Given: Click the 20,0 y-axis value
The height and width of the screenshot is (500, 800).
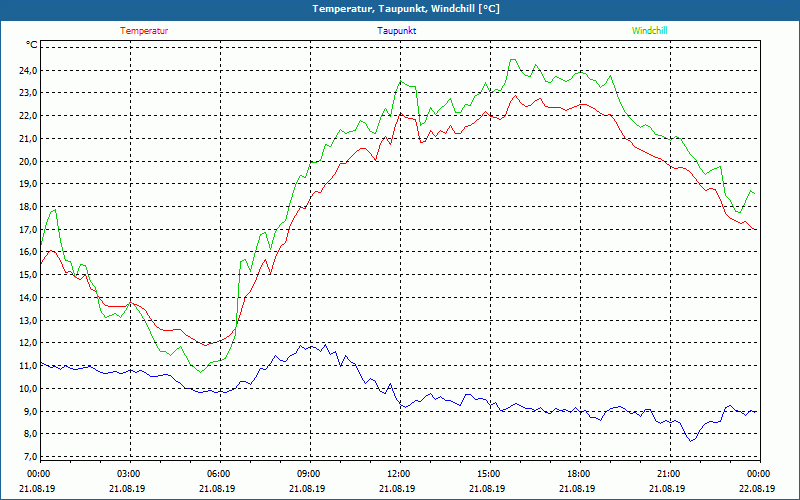Looking at the screenshot, I should coord(29,161).
